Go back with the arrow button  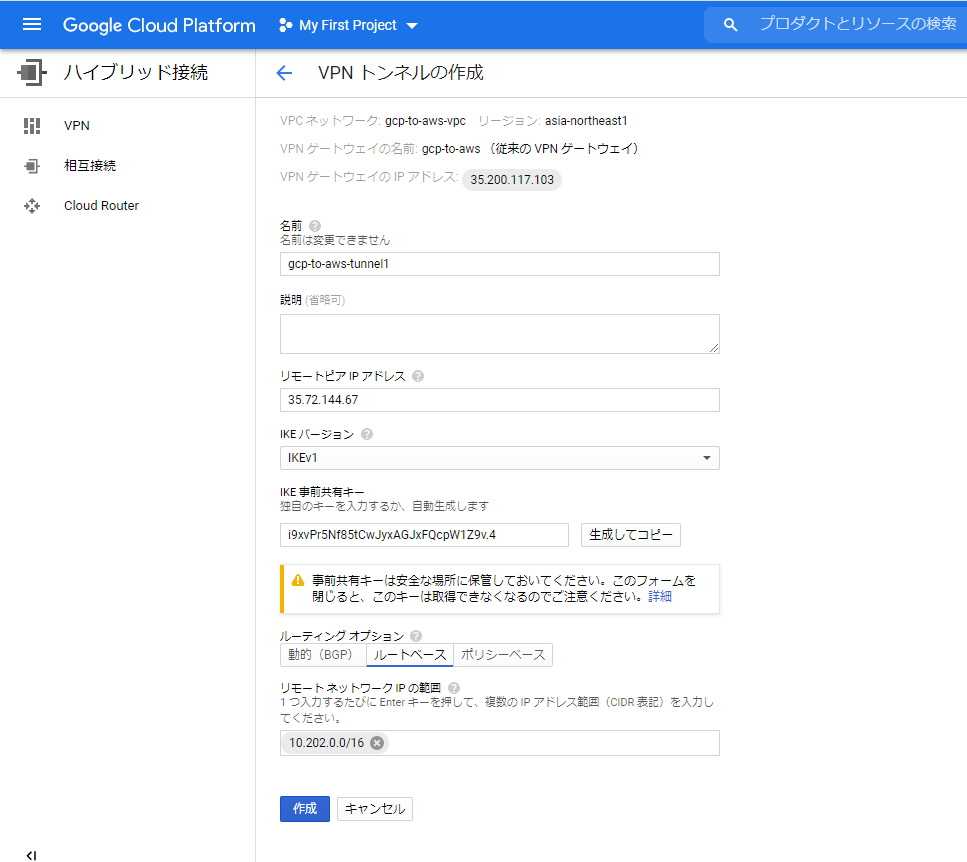[284, 73]
